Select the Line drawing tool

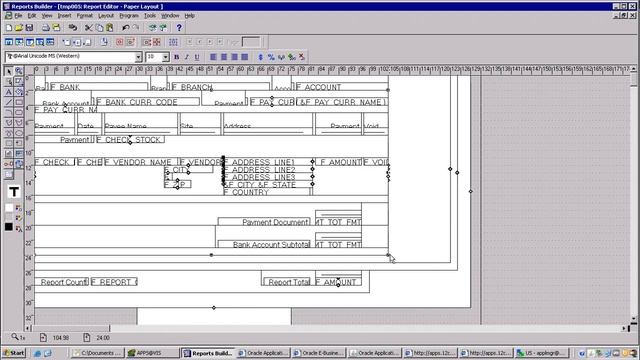tap(9, 102)
